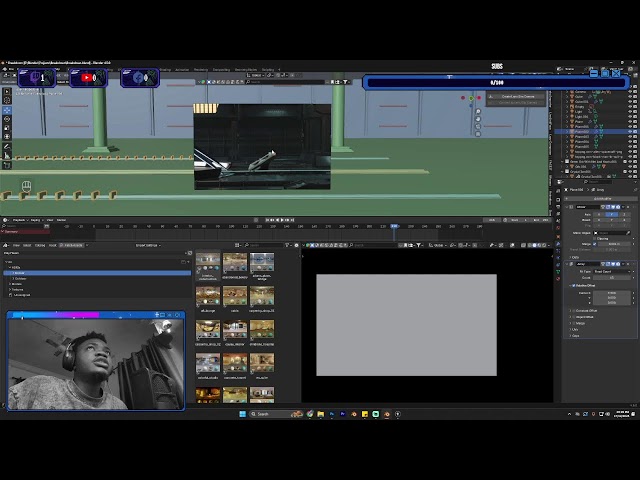Select the Transform tool in viewport toolbar

click(x=7, y=136)
